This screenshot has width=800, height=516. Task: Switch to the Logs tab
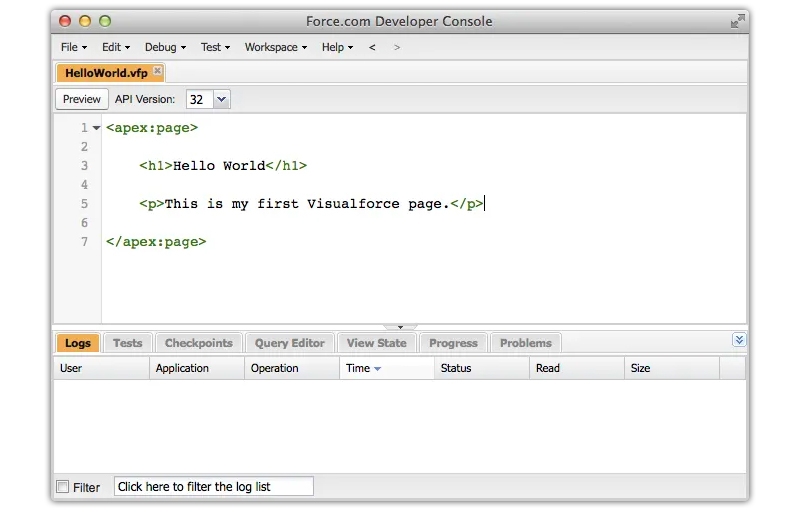pos(78,343)
